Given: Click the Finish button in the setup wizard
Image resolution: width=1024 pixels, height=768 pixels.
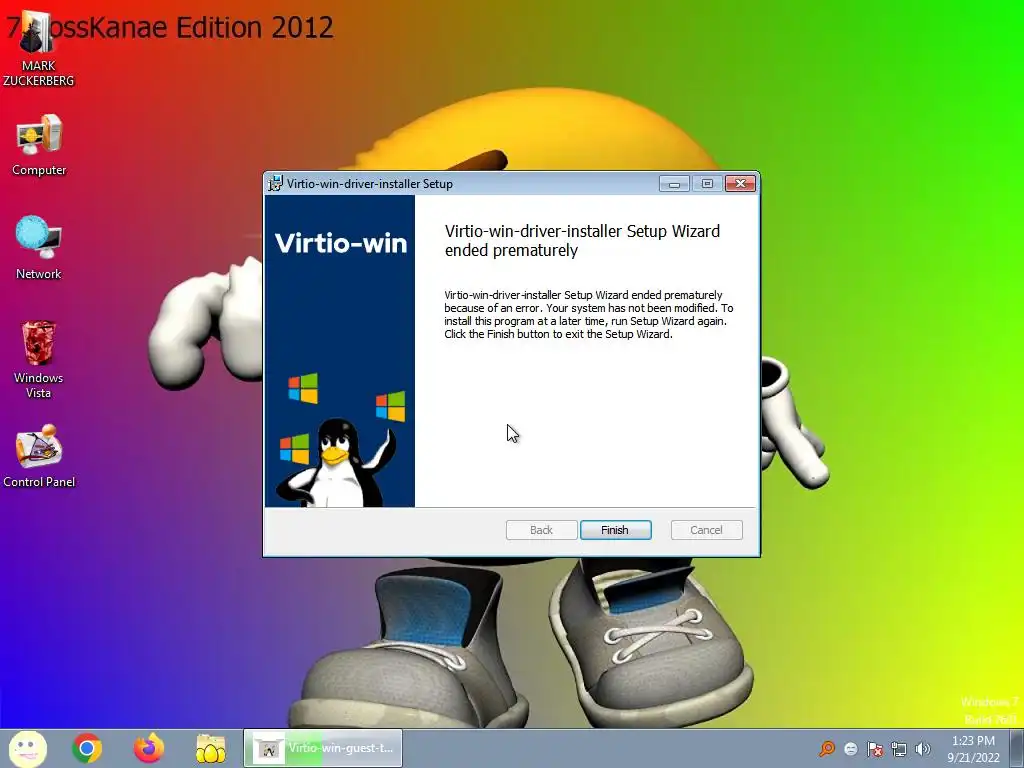Looking at the screenshot, I should point(615,530).
